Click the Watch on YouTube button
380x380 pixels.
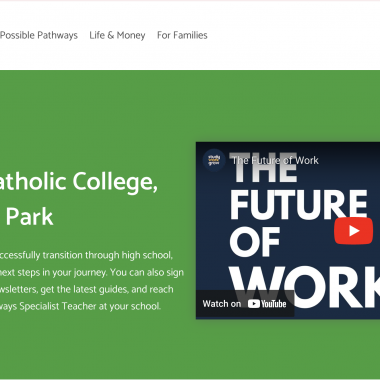245,304
